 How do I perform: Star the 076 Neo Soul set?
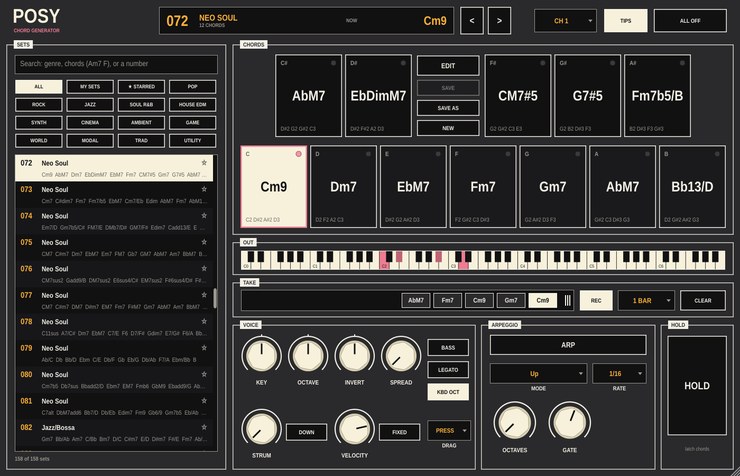click(x=204, y=268)
